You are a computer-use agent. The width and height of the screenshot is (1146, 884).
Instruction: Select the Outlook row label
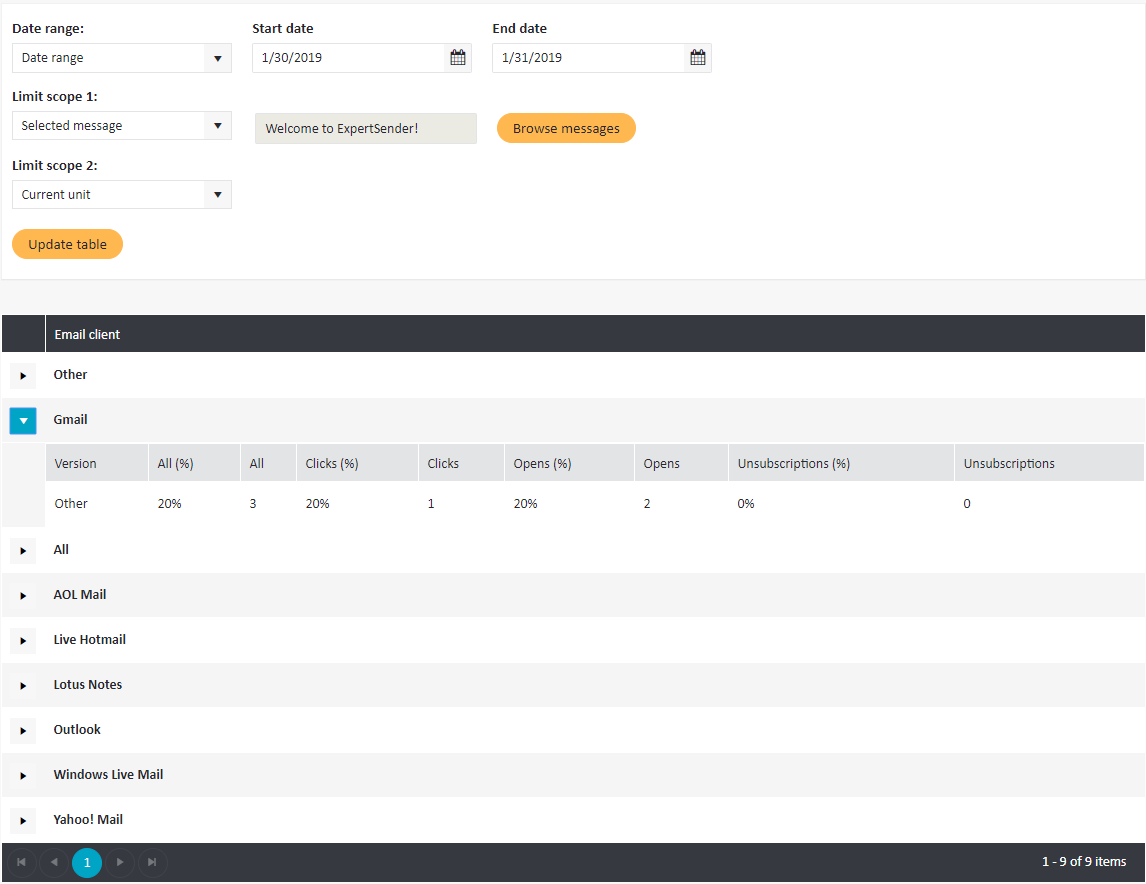77,729
